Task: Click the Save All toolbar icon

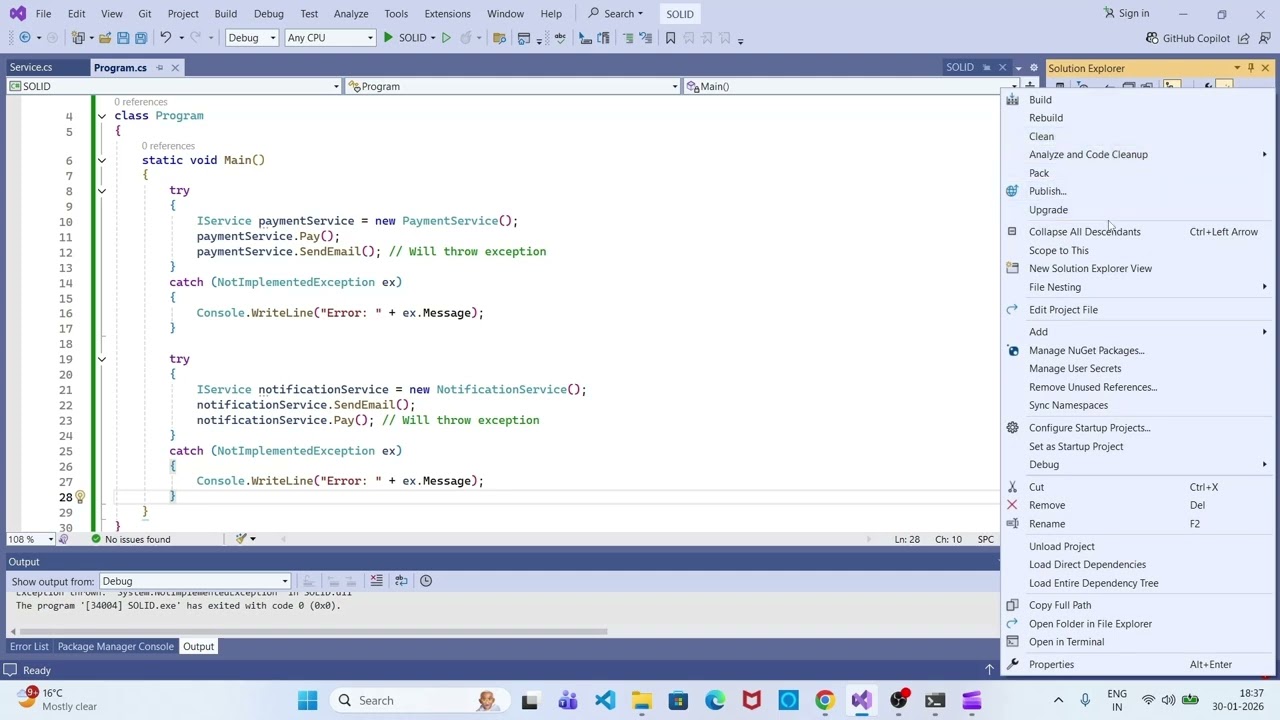Action: coord(141,38)
